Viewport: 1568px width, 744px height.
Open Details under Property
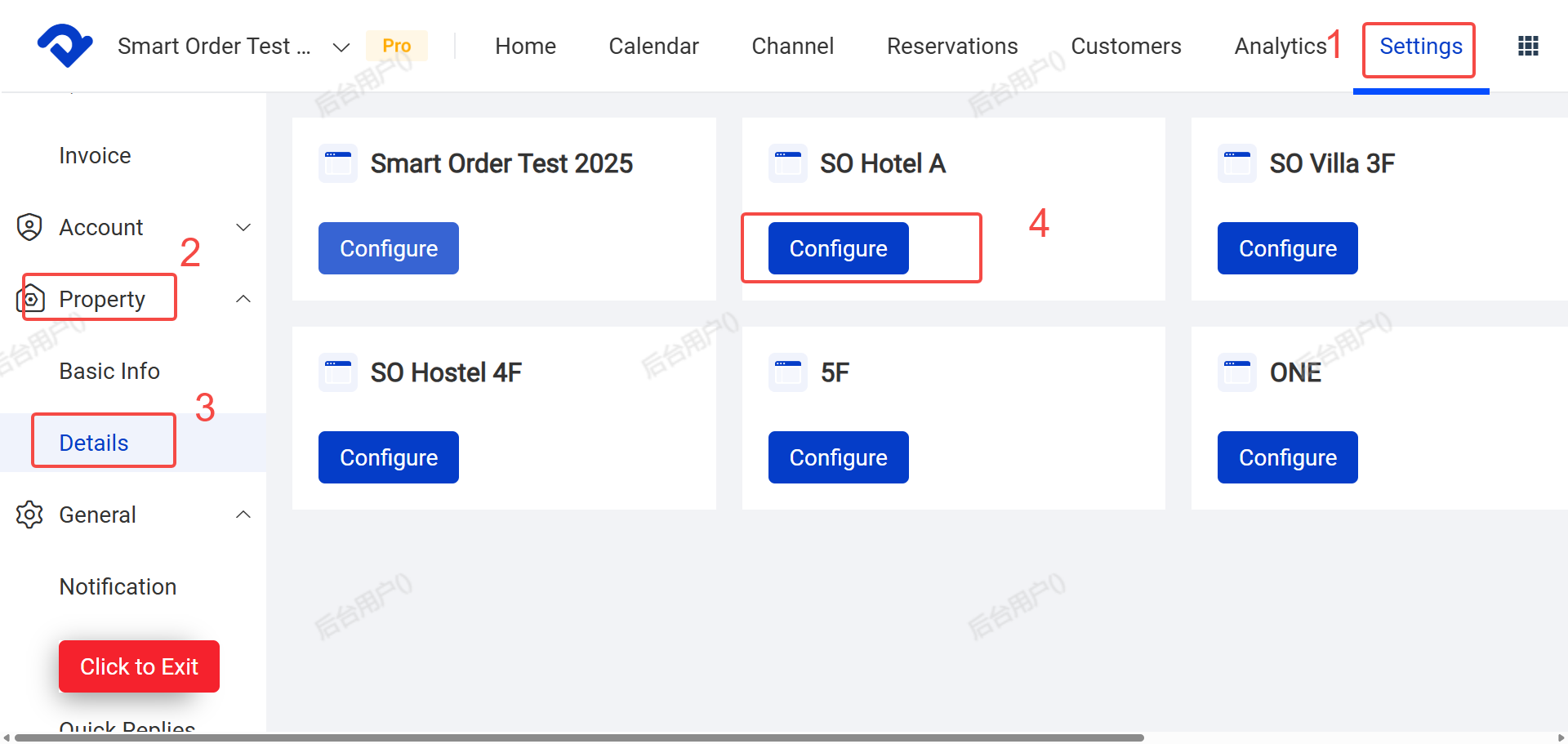tap(94, 443)
